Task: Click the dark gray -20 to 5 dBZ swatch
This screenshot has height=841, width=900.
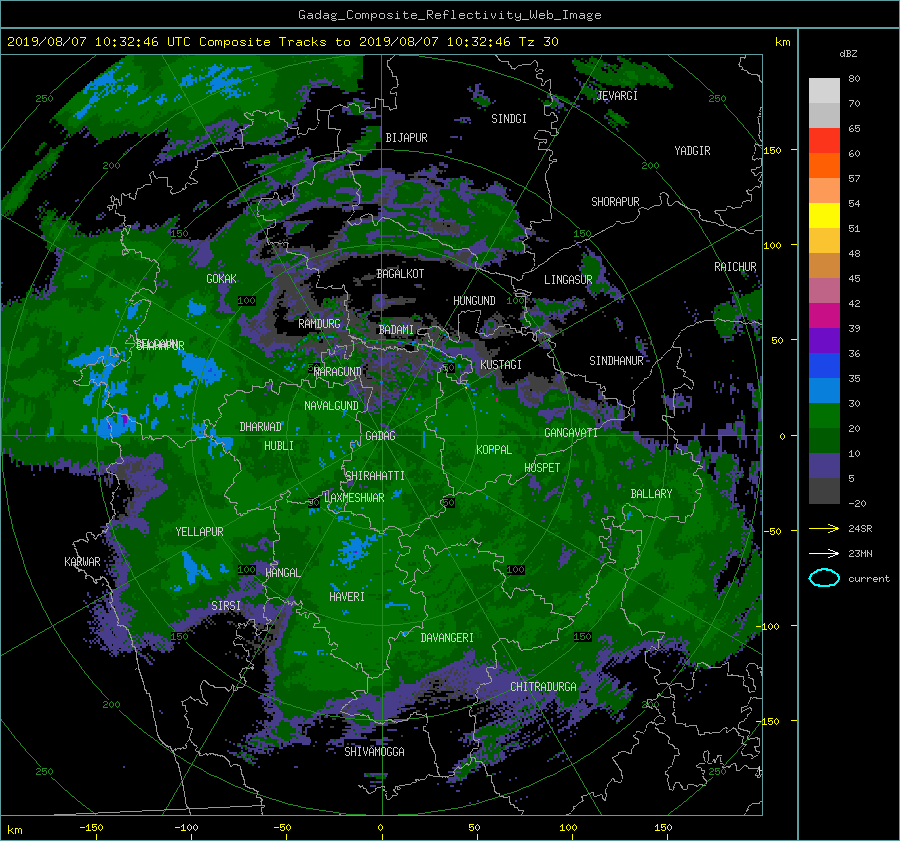Action: point(824,491)
